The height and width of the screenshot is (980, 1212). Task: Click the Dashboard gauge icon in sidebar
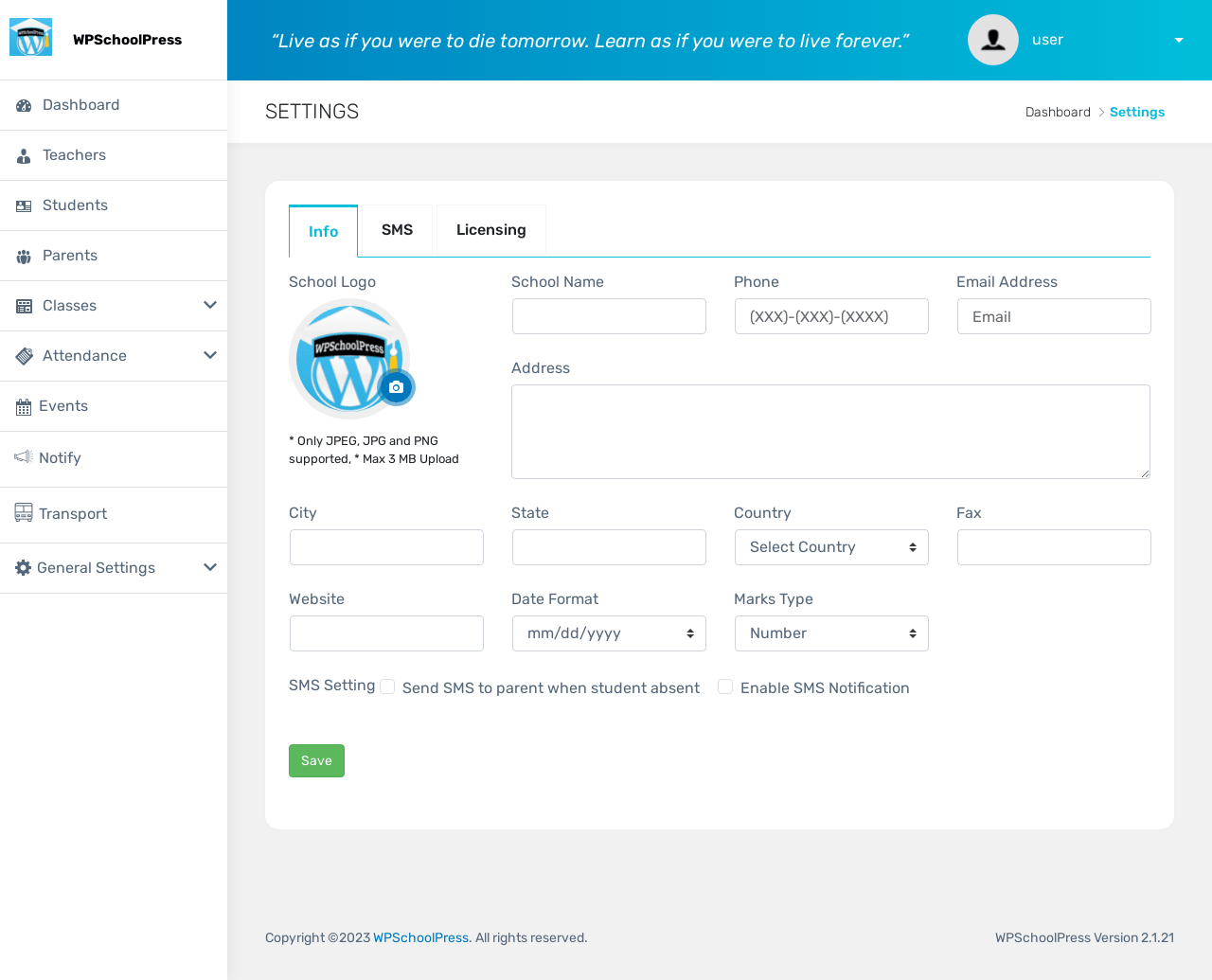click(24, 106)
